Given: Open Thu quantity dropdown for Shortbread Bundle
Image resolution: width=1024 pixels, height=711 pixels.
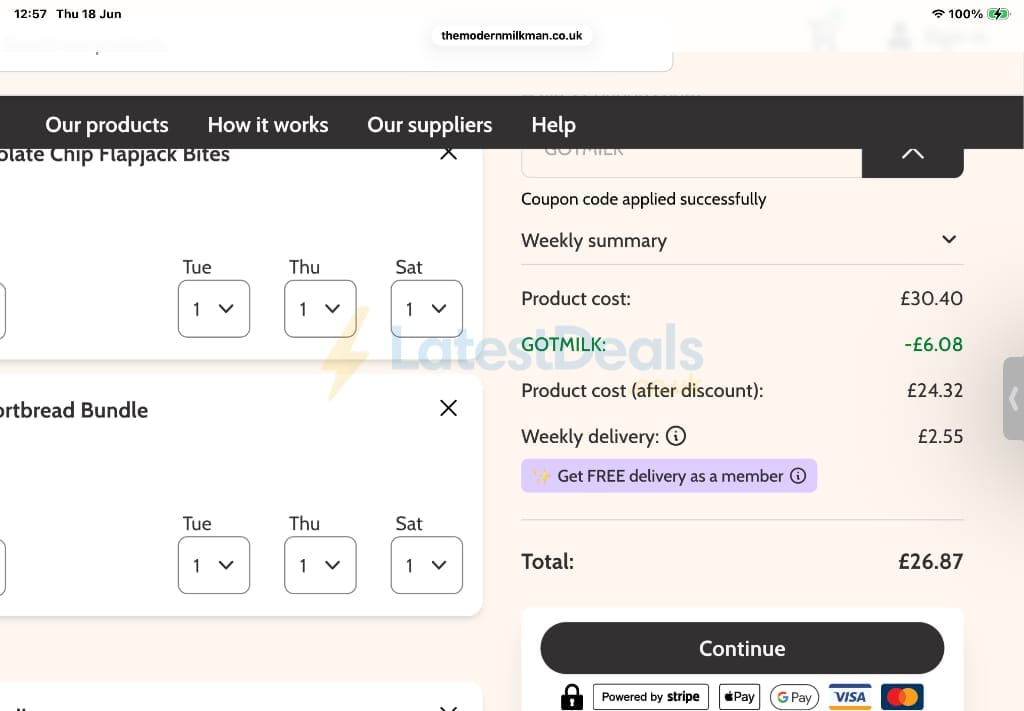Looking at the screenshot, I should pos(320,565).
